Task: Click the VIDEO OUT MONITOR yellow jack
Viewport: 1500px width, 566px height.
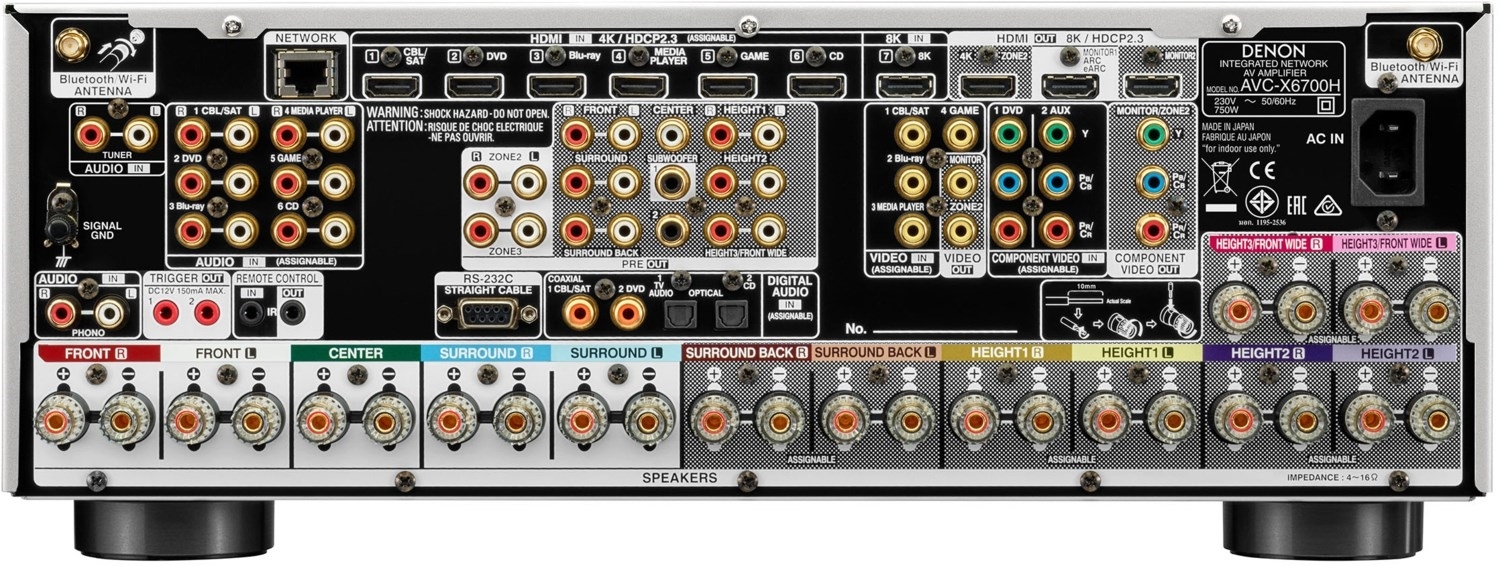Action: pyautogui.click(x=961, y=181)
